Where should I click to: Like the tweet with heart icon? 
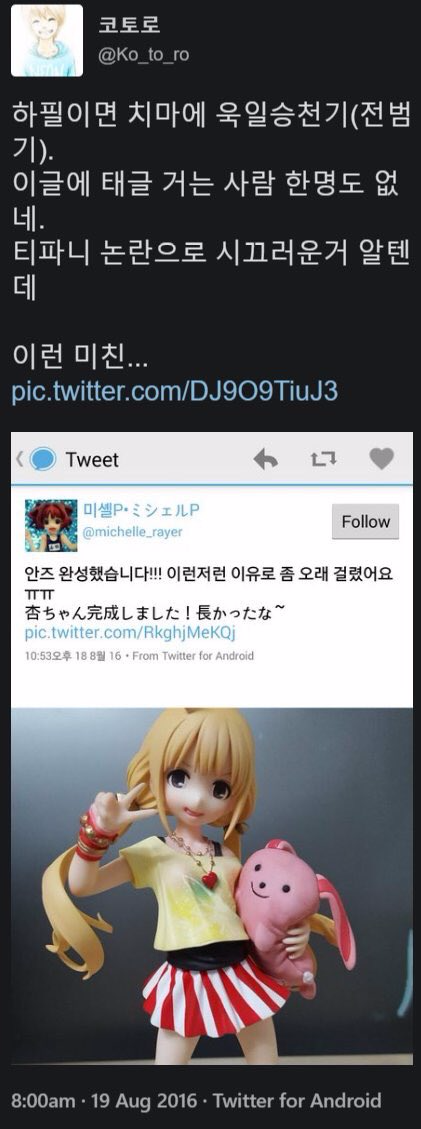381,459
